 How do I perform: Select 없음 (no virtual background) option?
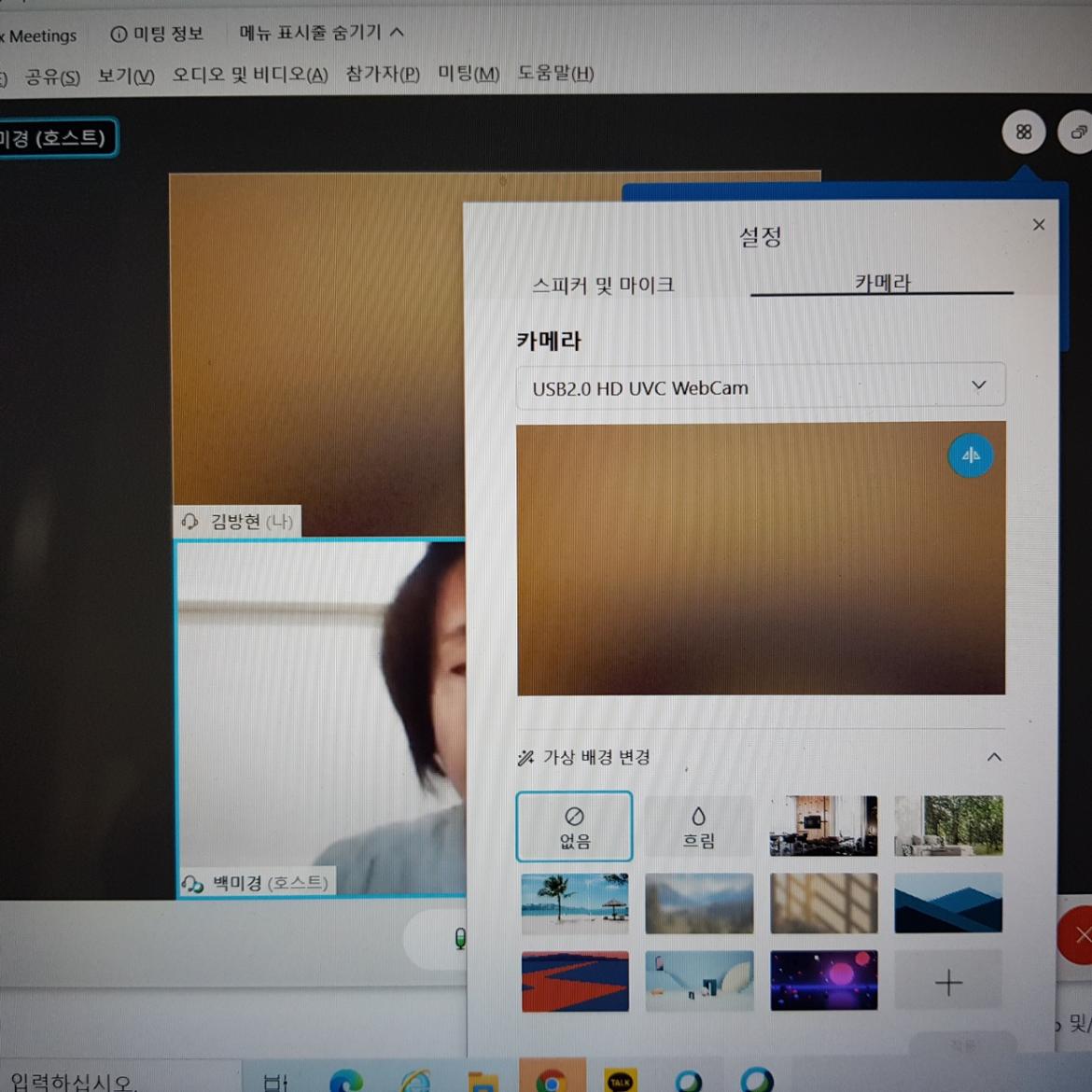coord(574,827)
